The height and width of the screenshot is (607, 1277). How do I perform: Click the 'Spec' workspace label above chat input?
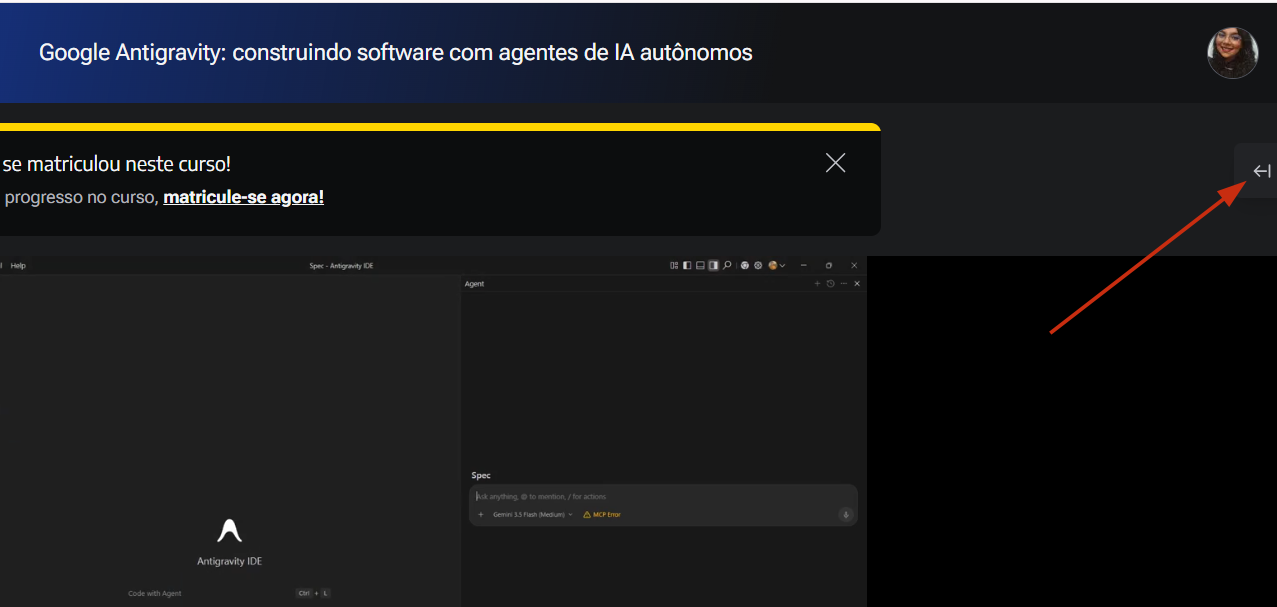tap(481, 475)
